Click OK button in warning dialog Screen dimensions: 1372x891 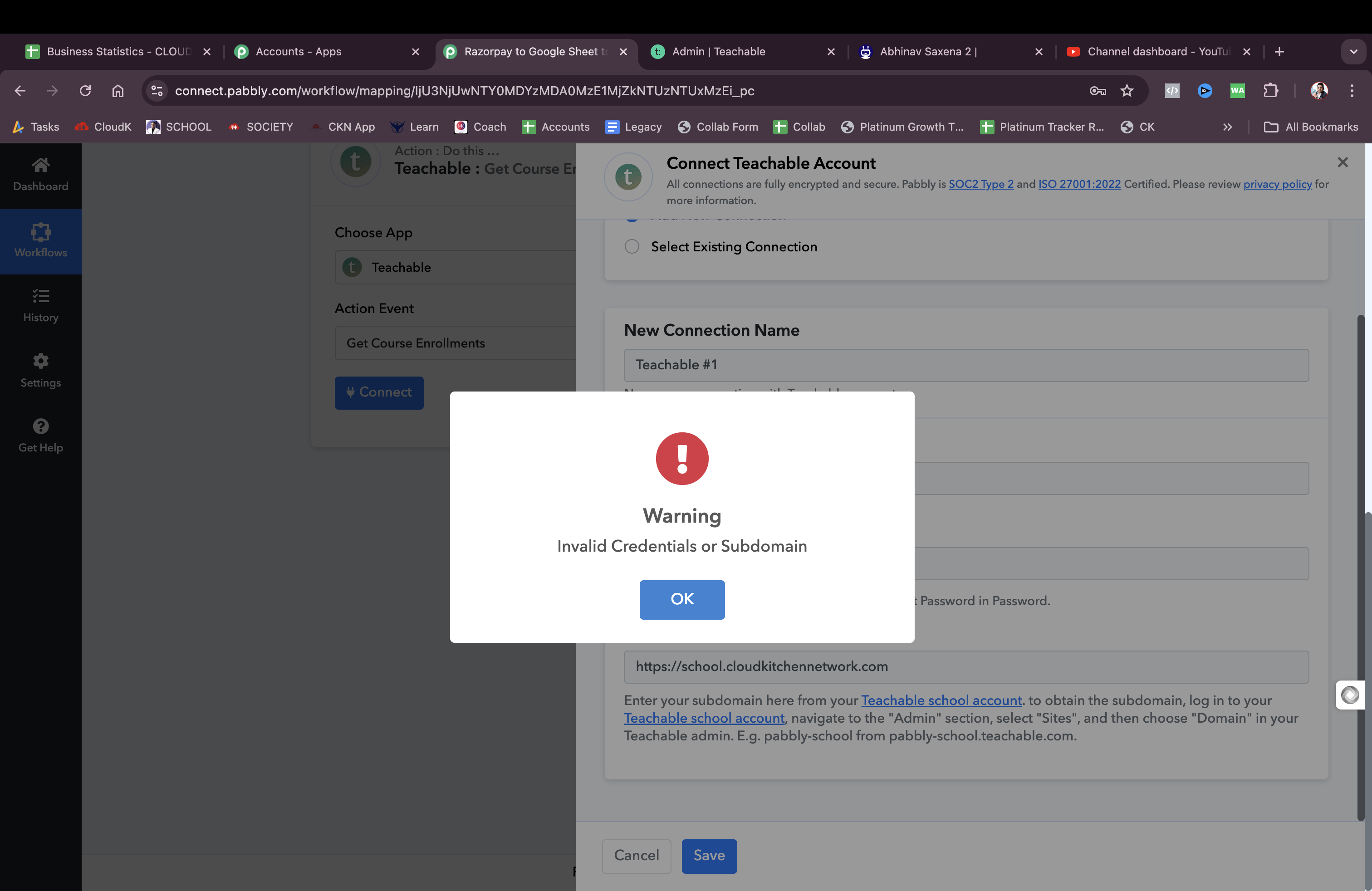[x=682, y=599]
